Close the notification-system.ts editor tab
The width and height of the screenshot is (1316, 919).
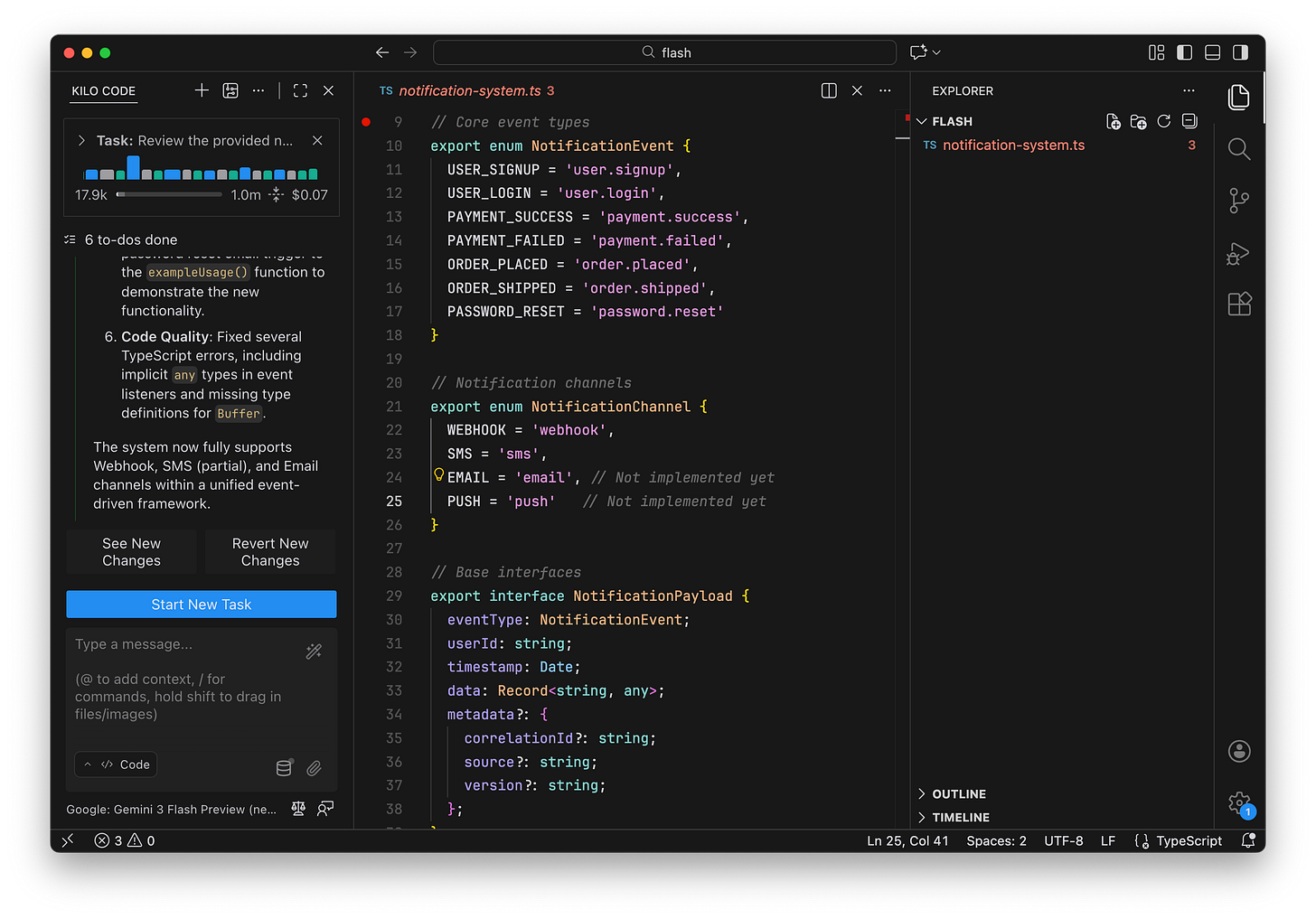(x=857, y=90)
